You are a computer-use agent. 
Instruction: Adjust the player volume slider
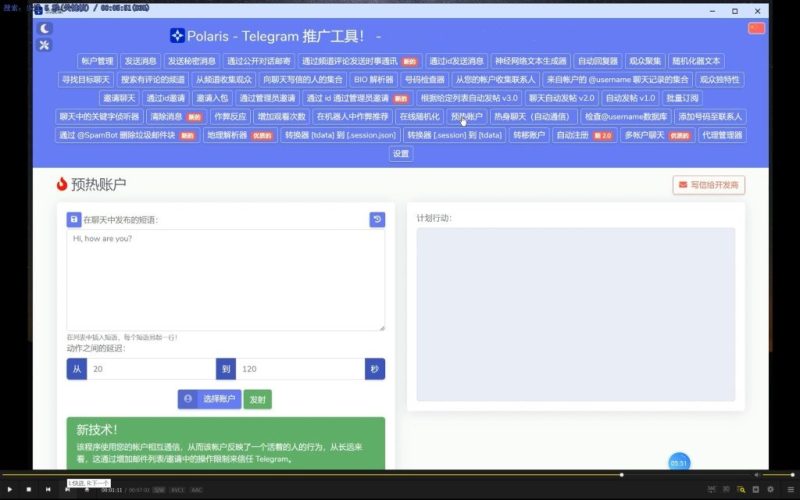tap(779, 474)
